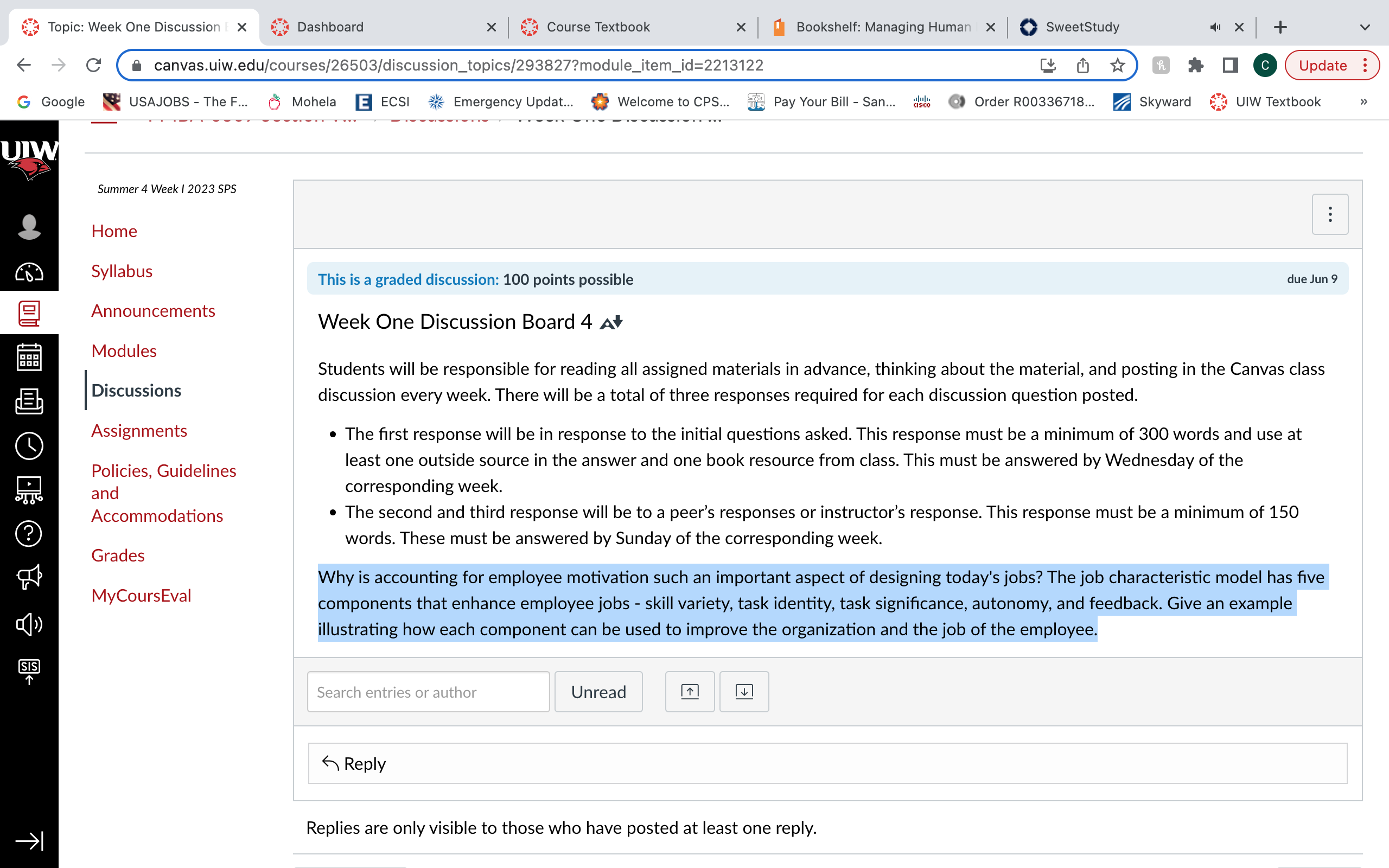The image size is (1389, 868).
Task: Click the Reply box
Action: tap(827, 763)
